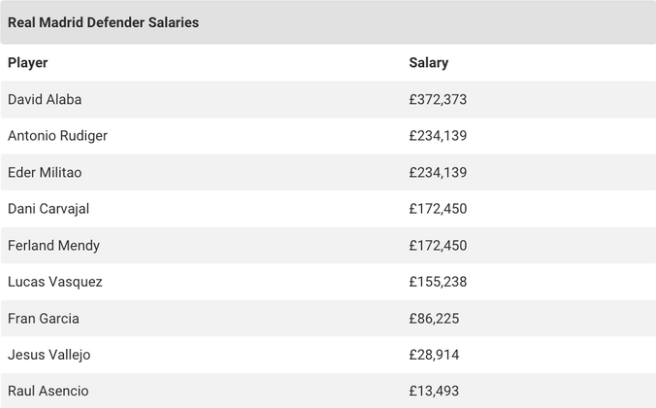This screenshot has height=408, width=656.
Task: Click Antonio Rudiger's £234,139 salary
Action: pyautogui.click(x=438, y=136)
